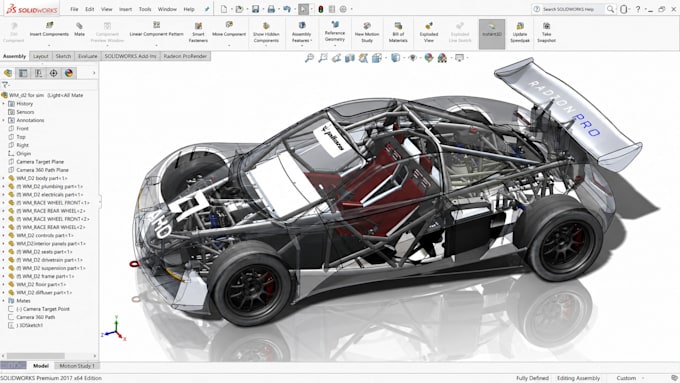The image size is (680, 383).
Task: Open Reference Geometry tool
Action: [335, 31]
